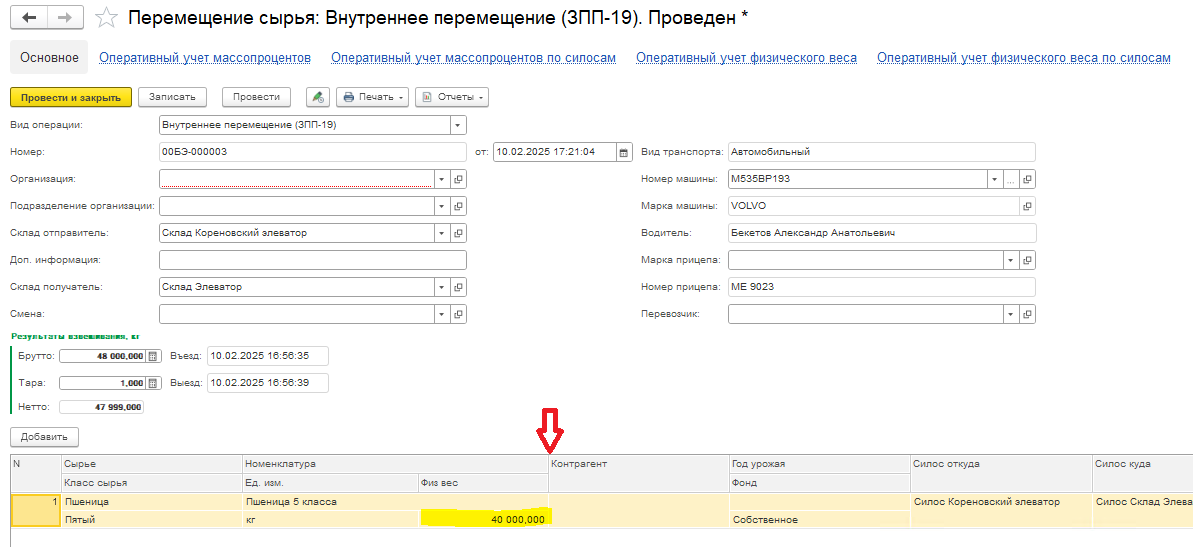Click the forward navigation arrow
This screenshot has height=547, width=1193.
65,19
